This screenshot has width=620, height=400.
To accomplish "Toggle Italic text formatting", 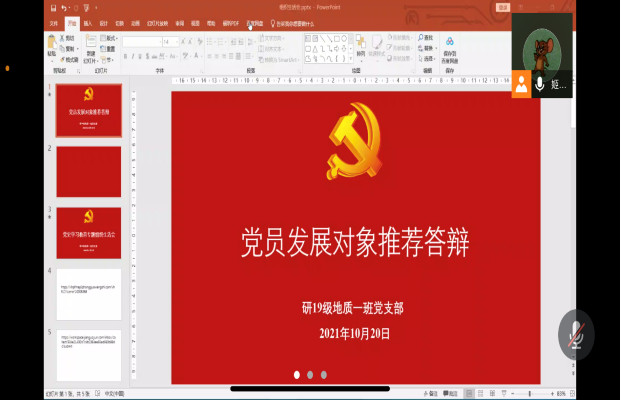I will pyautogui.click(x=133, y=56).
